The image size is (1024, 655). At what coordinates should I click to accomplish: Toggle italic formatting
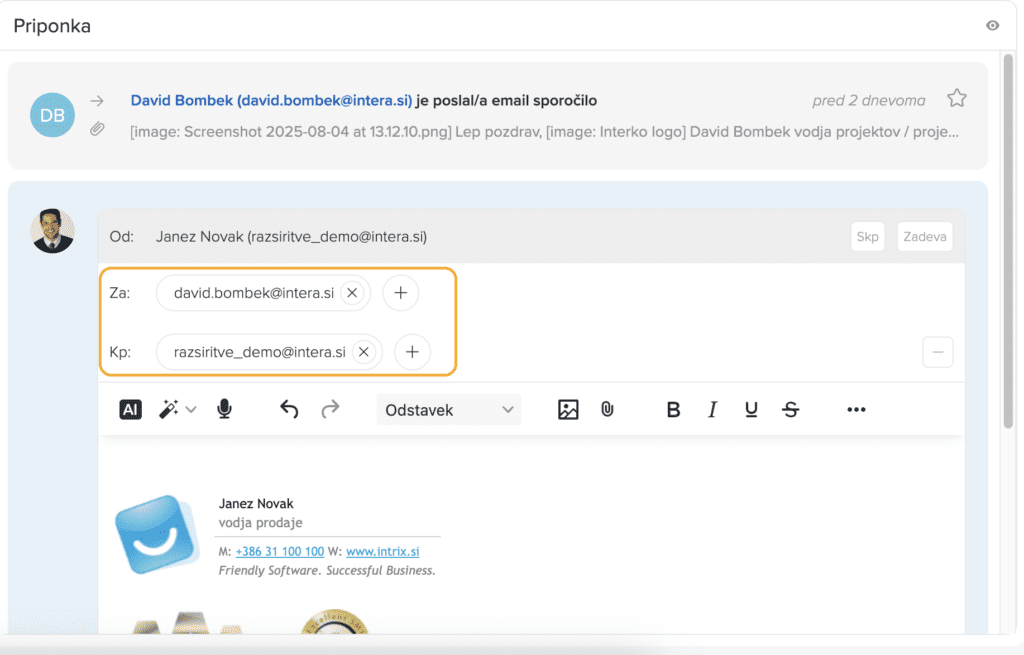coord(712,409)
